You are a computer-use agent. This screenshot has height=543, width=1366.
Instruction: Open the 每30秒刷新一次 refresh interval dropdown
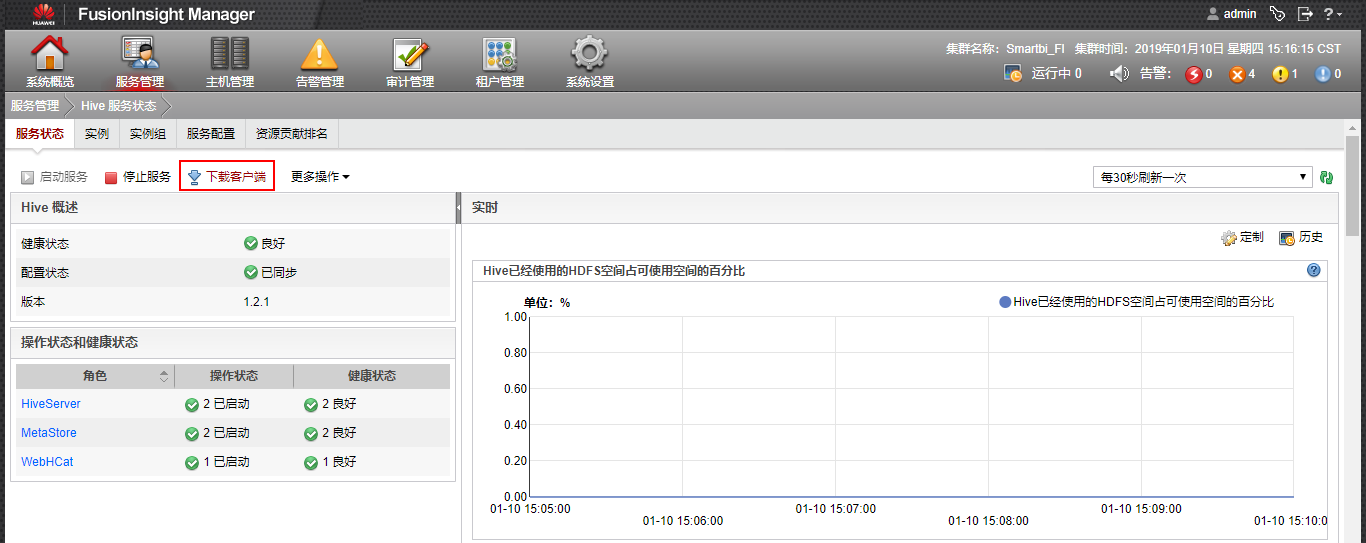pyautogui.click(x=1202, y=177)
